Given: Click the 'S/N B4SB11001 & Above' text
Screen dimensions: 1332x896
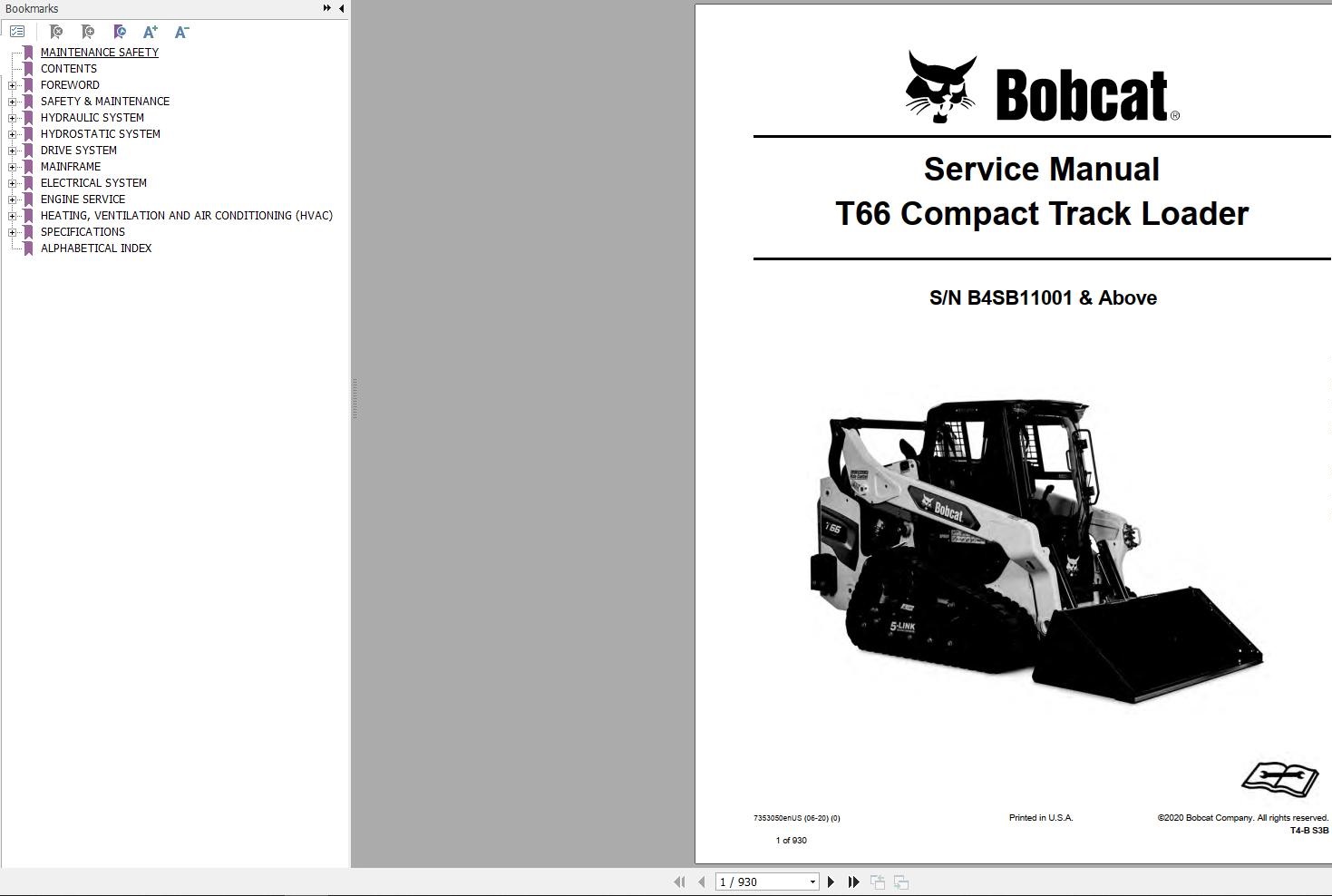Looking at the screenshot, I should [1043, 298].
